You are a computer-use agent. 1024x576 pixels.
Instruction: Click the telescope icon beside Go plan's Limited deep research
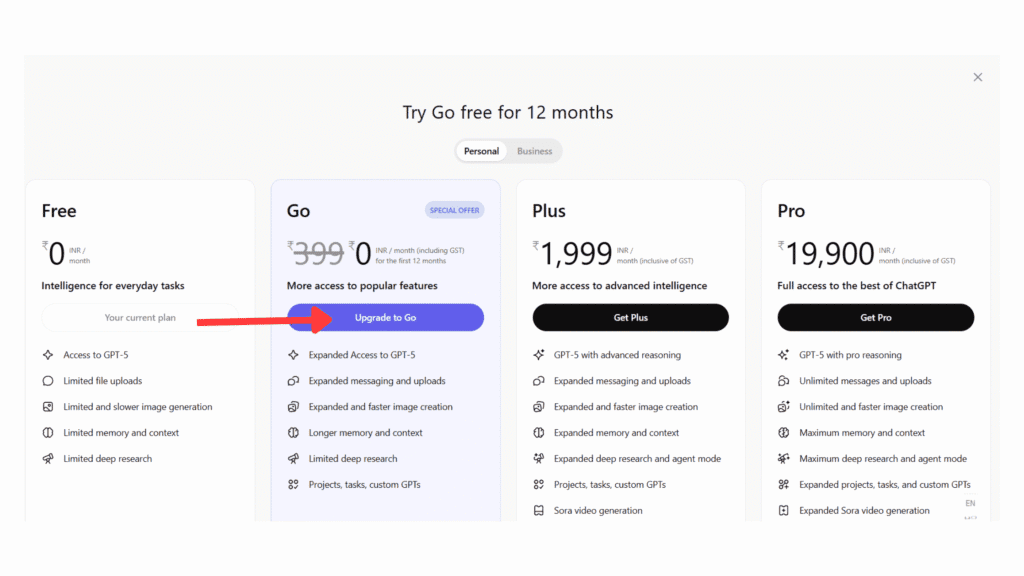coord(293,459)
